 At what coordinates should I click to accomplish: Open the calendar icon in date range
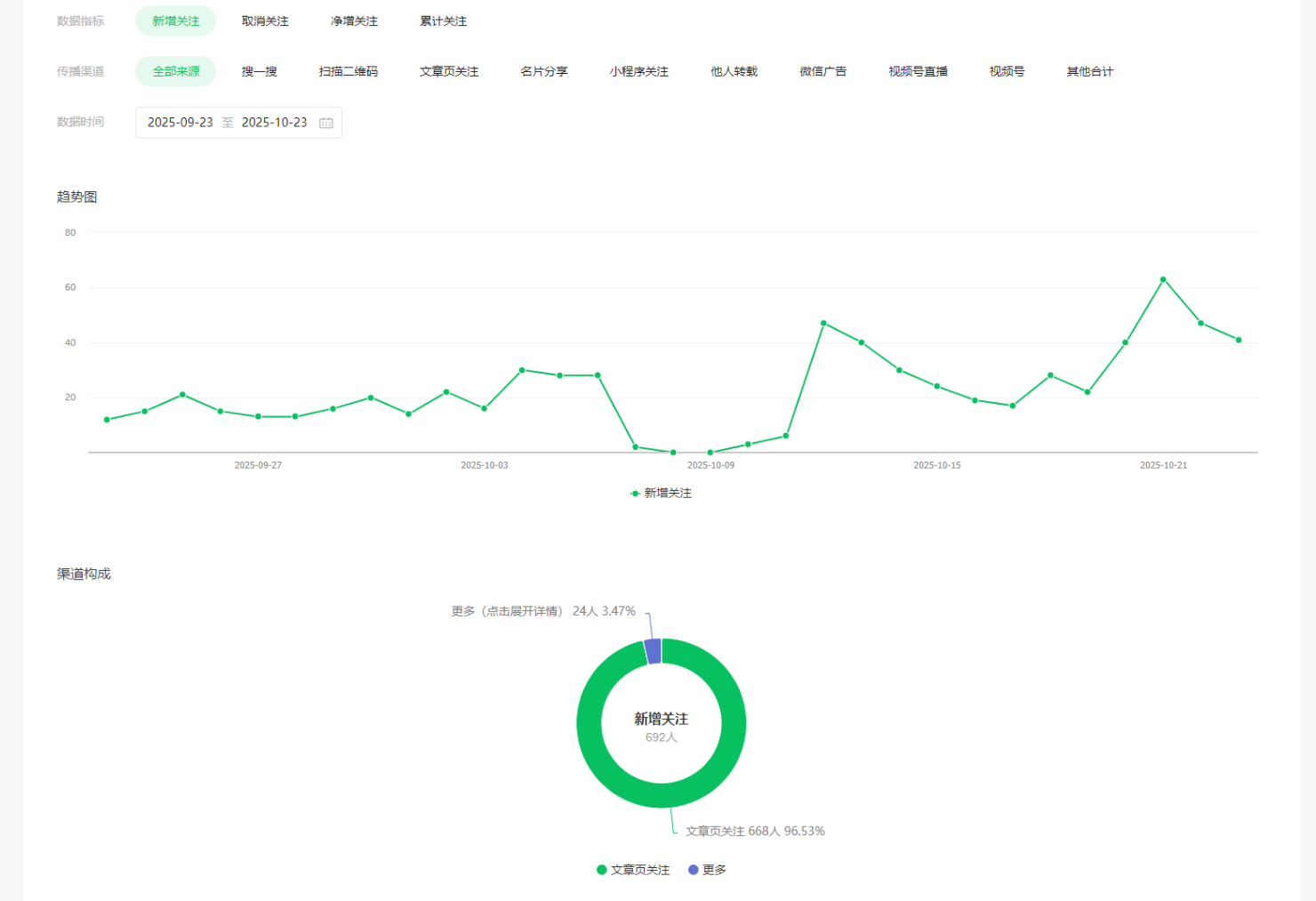click(326, 123)
